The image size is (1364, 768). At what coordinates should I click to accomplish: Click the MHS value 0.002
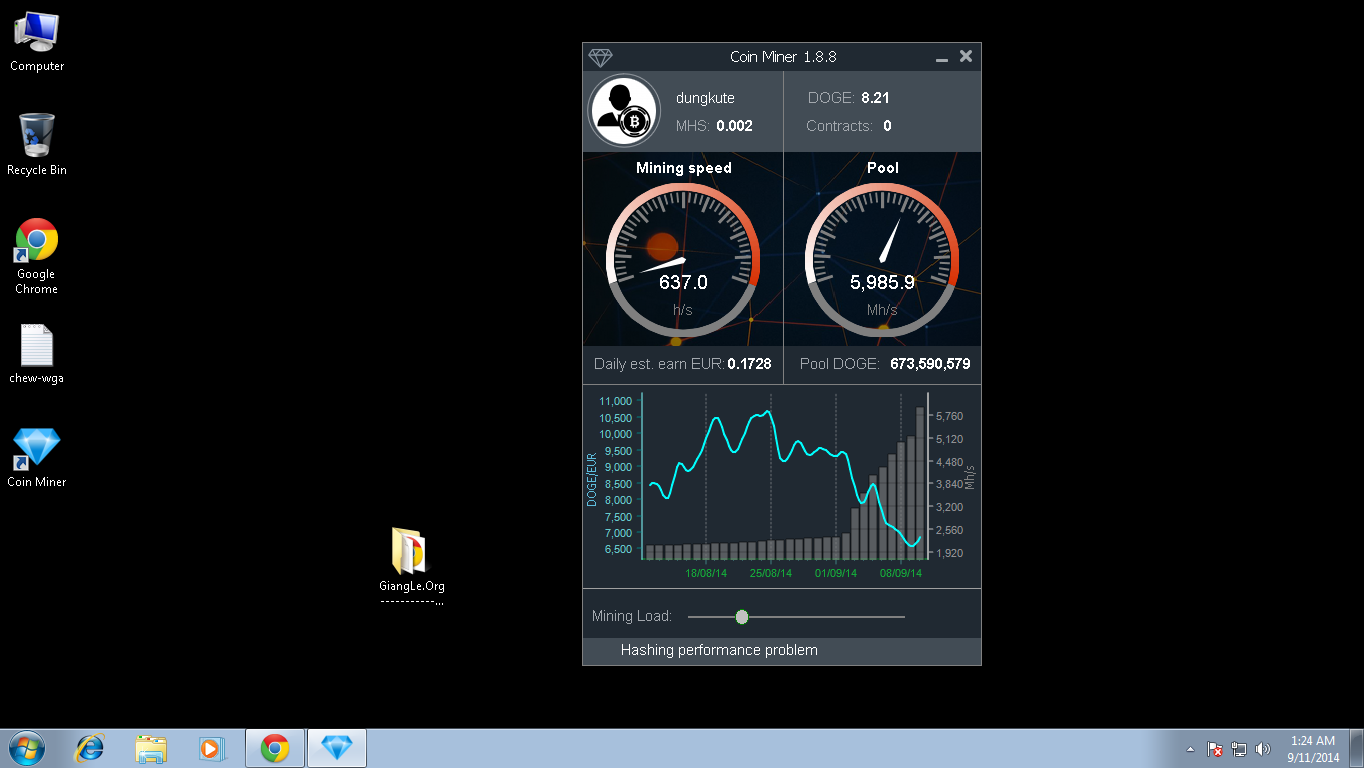tap(734, 126)
